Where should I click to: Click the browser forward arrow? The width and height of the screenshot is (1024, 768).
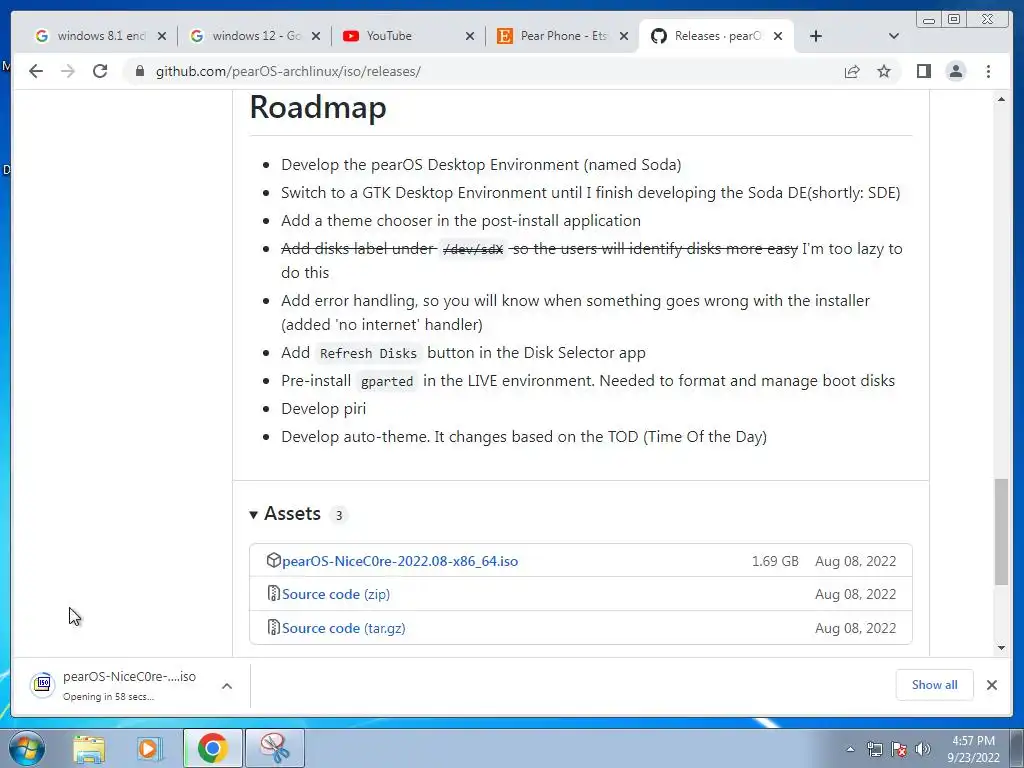67,71
